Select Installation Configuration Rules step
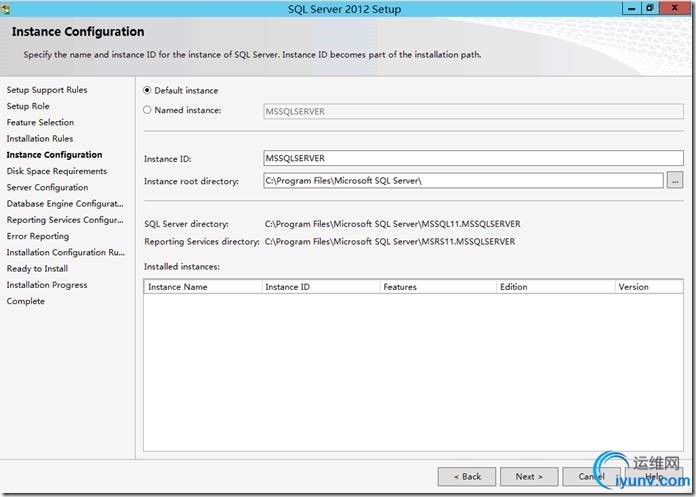 click(66, 252)
